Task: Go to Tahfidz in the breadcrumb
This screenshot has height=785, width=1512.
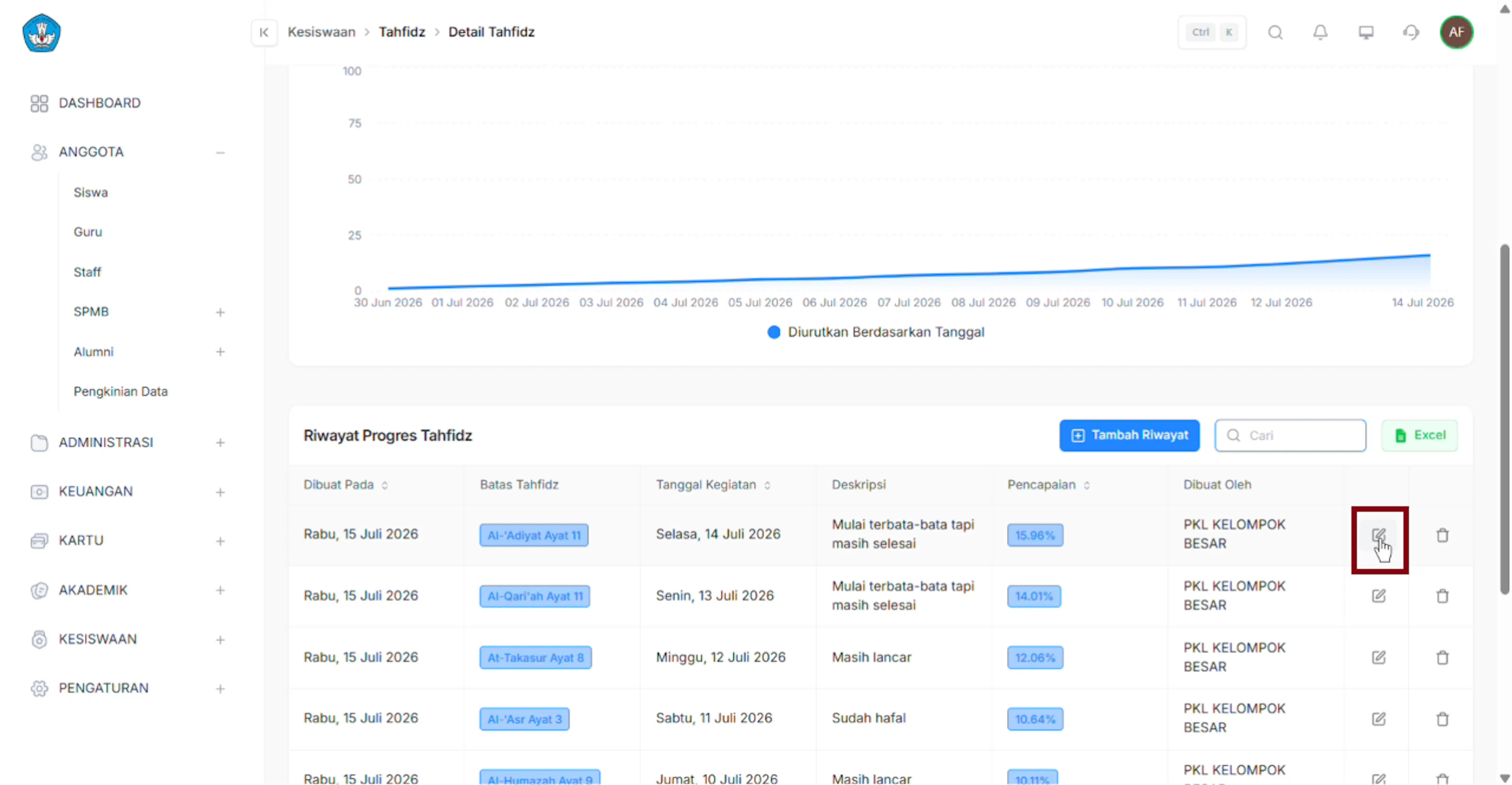Action: 402,32
